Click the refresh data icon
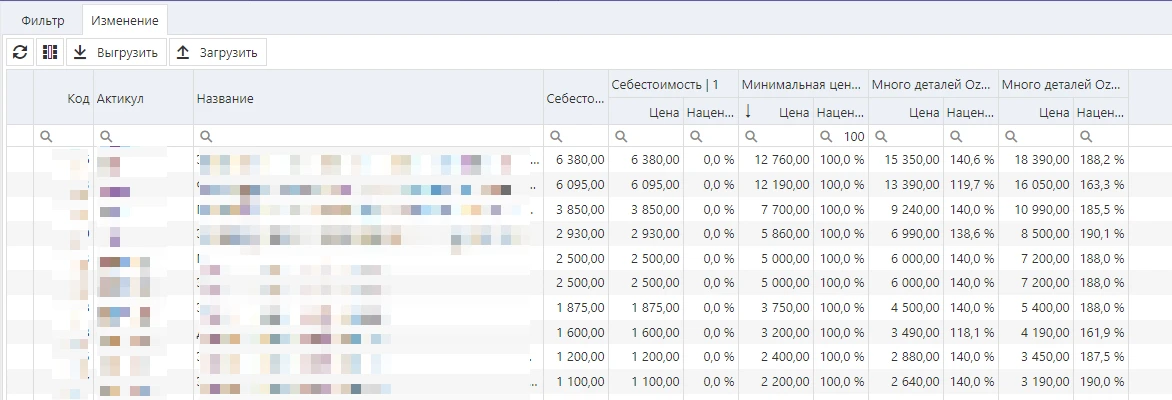 click(x=19, y=52)
